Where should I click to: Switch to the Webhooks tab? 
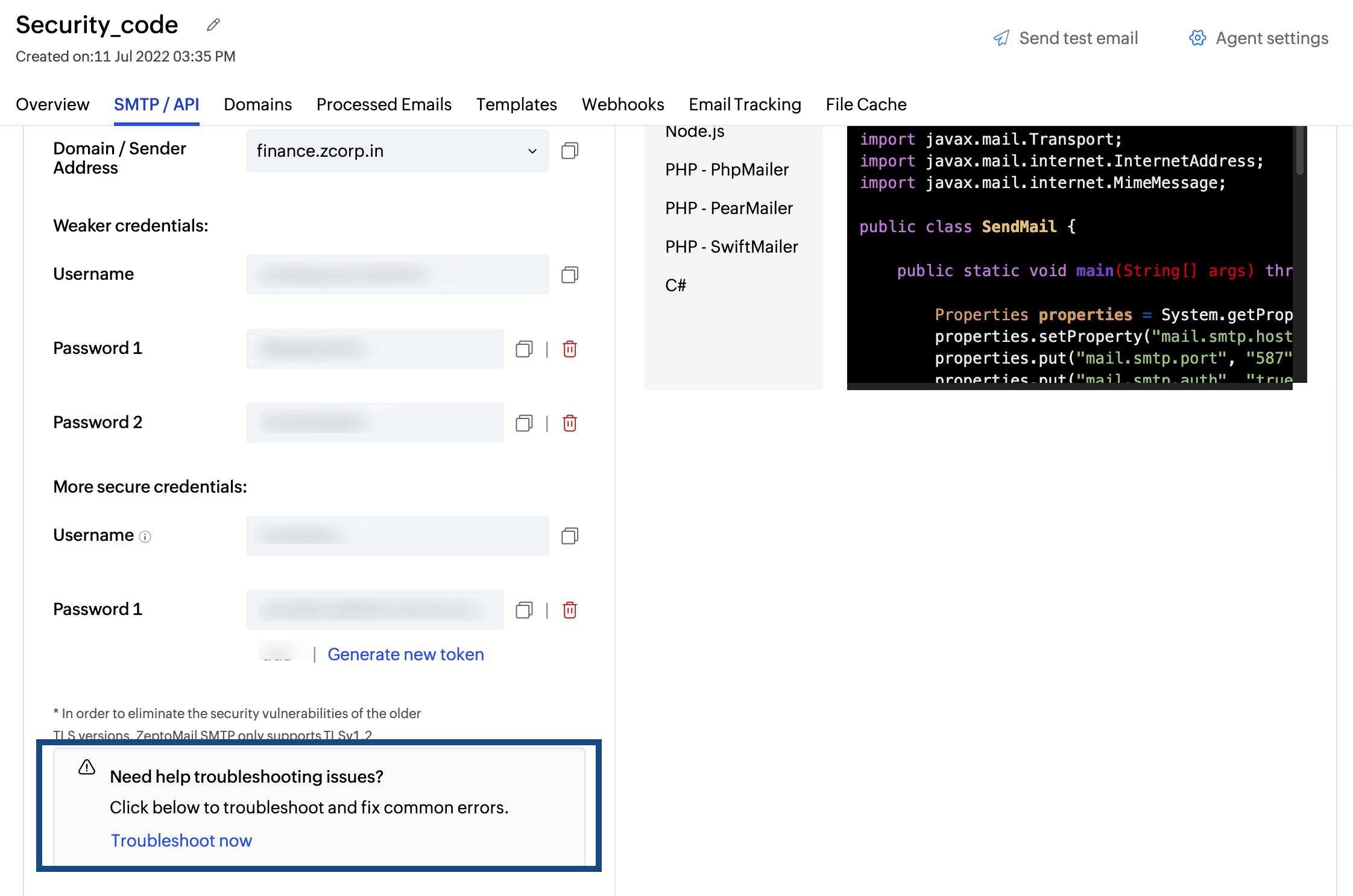tap(623, 104)
